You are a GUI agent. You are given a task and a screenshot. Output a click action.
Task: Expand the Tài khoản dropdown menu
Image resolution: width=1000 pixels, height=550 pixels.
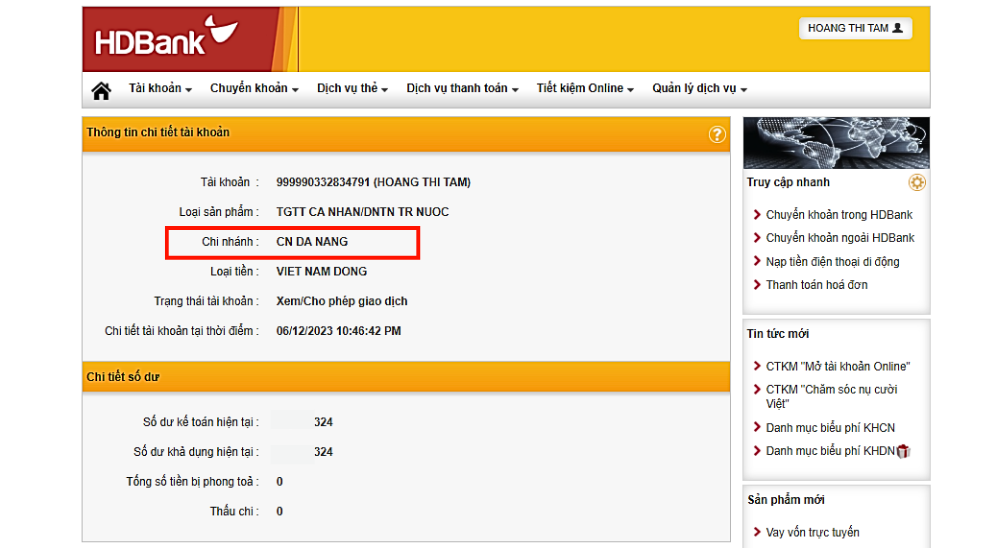[x=160, y=89]
